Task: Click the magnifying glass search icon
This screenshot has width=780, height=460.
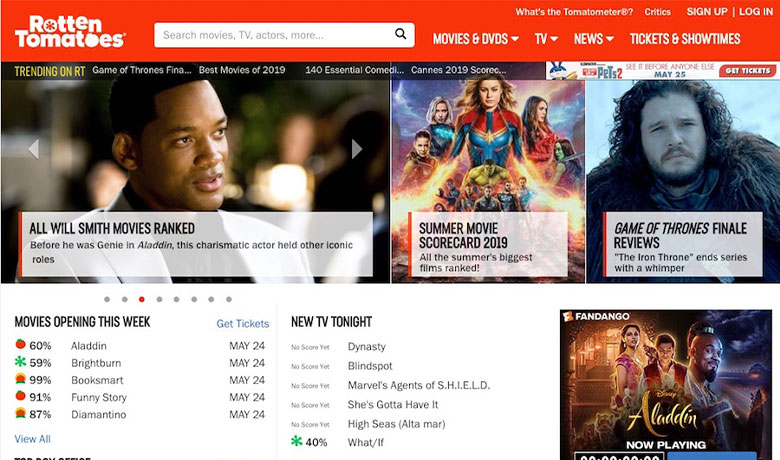Action: click(x=401, y=35)
